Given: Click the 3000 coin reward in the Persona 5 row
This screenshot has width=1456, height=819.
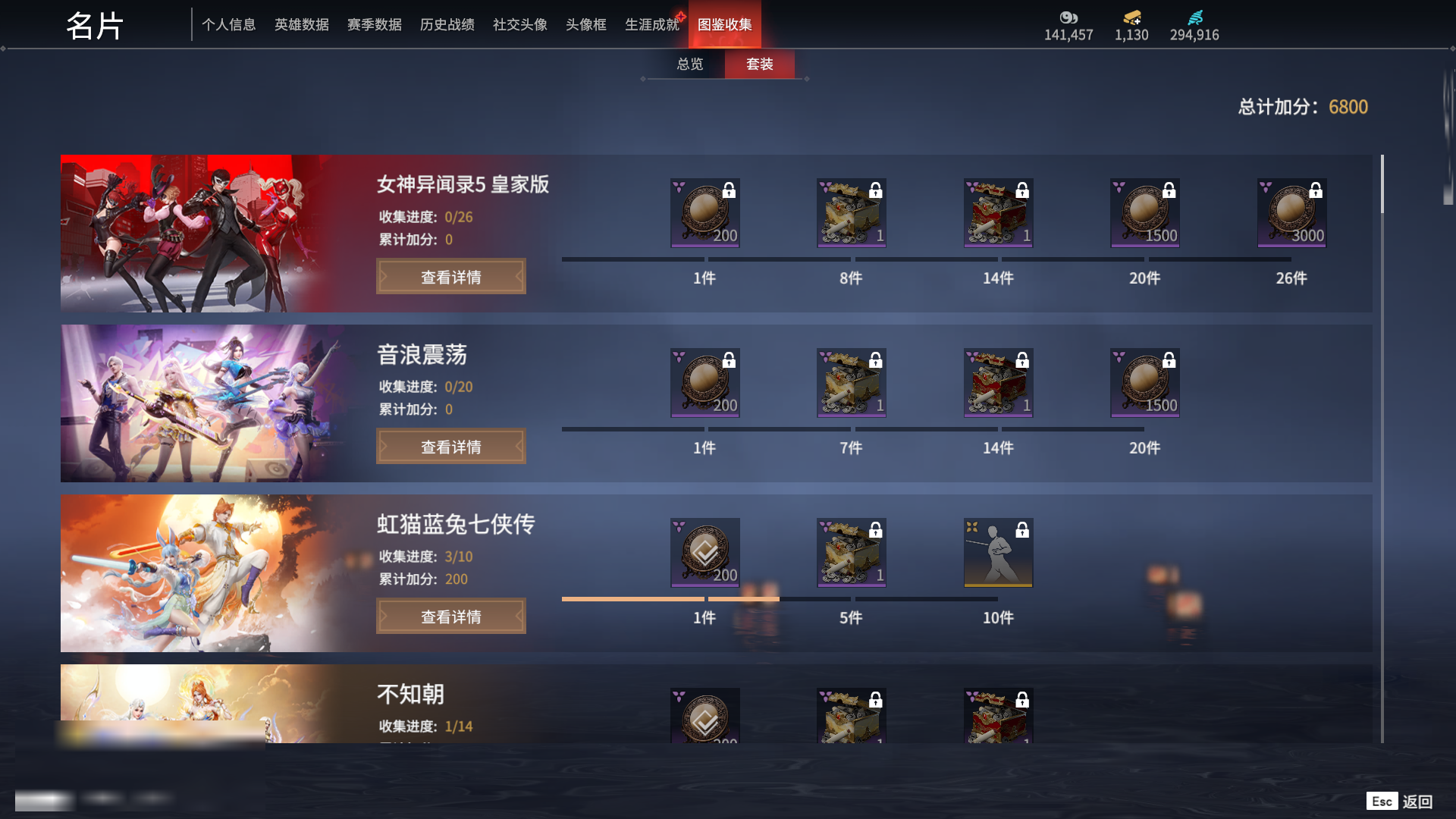Looking at the screenshot, I should click(x=1291, y=213).
